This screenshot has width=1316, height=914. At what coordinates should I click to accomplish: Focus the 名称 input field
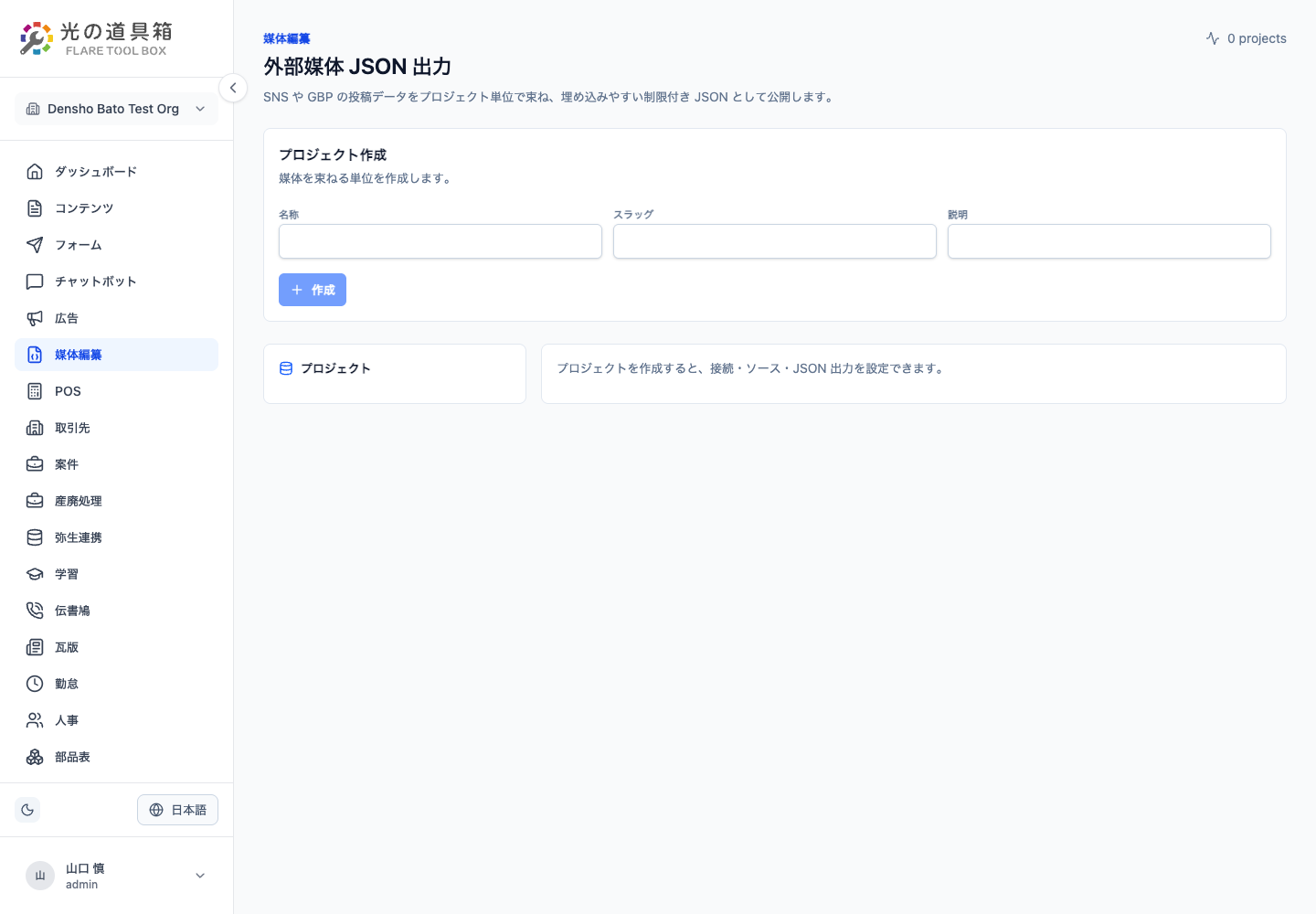440,241
